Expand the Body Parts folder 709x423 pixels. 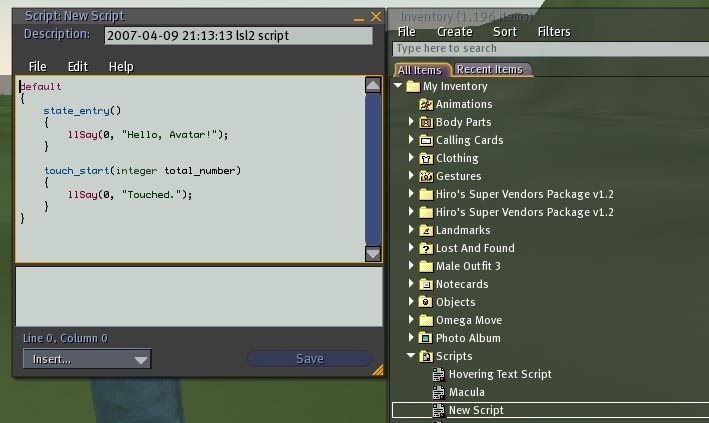[411, 121]
